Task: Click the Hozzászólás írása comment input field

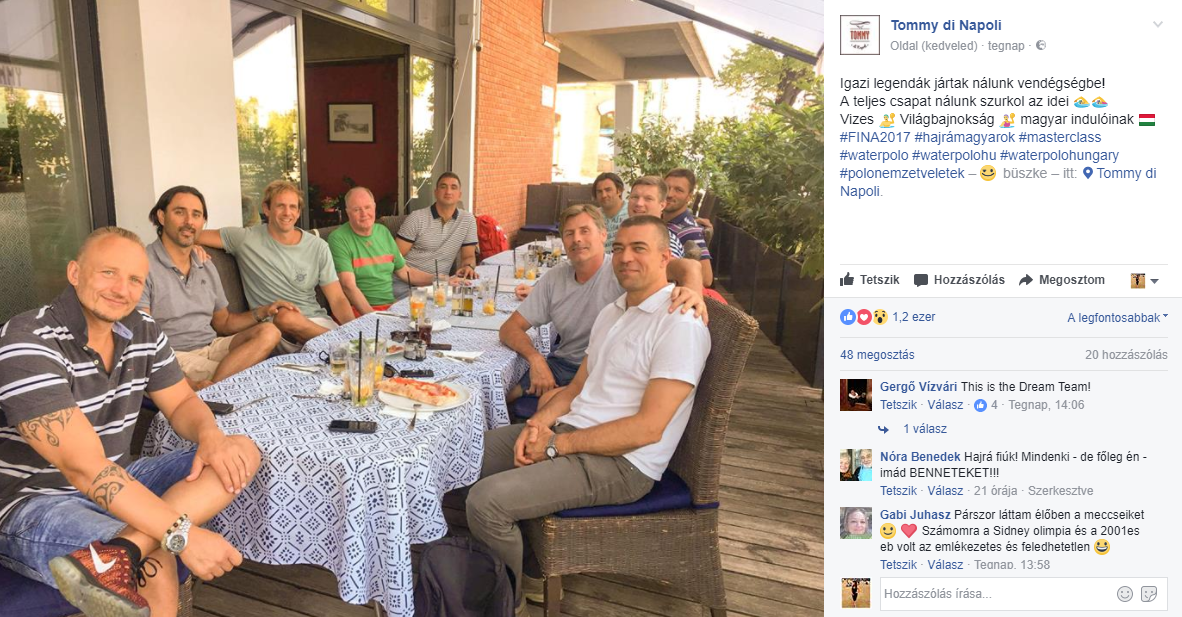Action: coord(995,594)
